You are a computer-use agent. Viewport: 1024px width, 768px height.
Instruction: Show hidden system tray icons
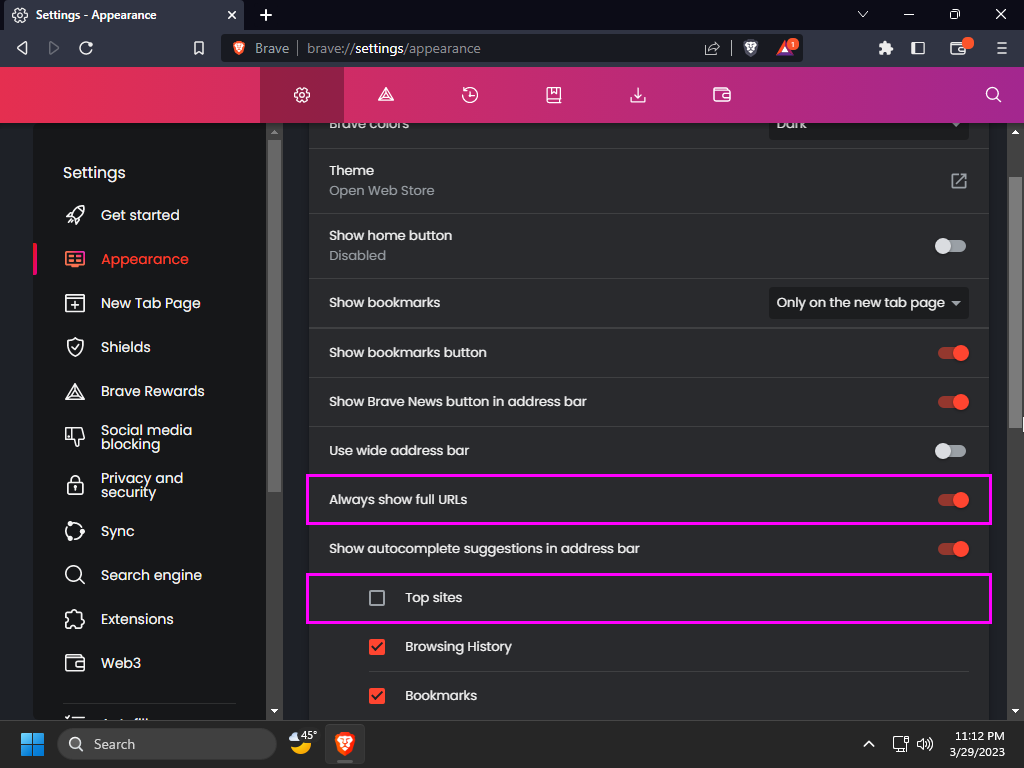coord(869,744)
